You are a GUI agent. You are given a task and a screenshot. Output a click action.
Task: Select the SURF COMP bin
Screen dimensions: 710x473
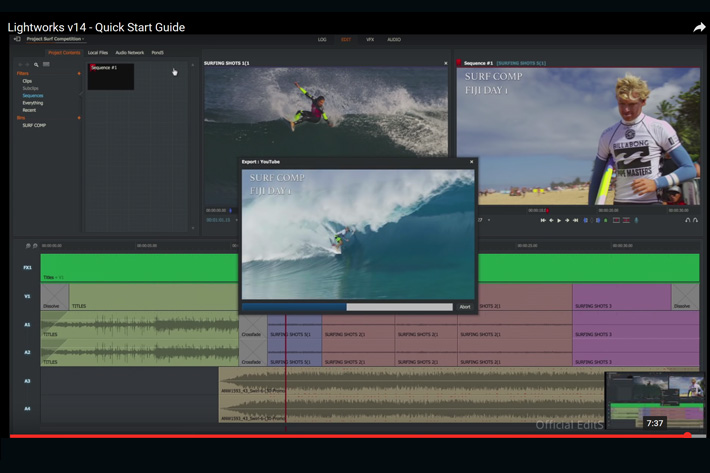[34, 125]
